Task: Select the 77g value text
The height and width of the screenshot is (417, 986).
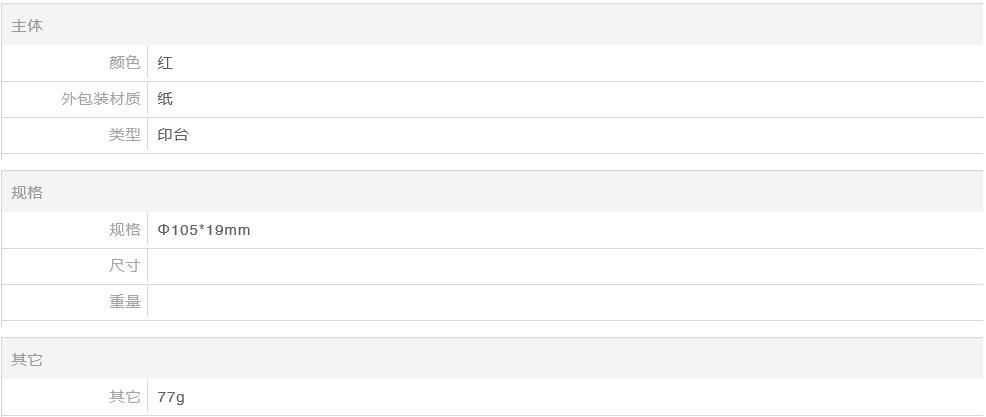Action: point(171,397)
